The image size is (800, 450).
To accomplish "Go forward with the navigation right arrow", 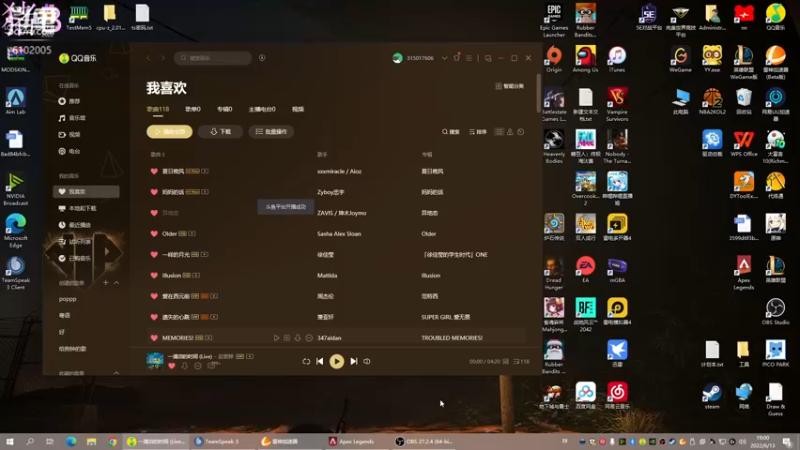I will pos(163,58).
